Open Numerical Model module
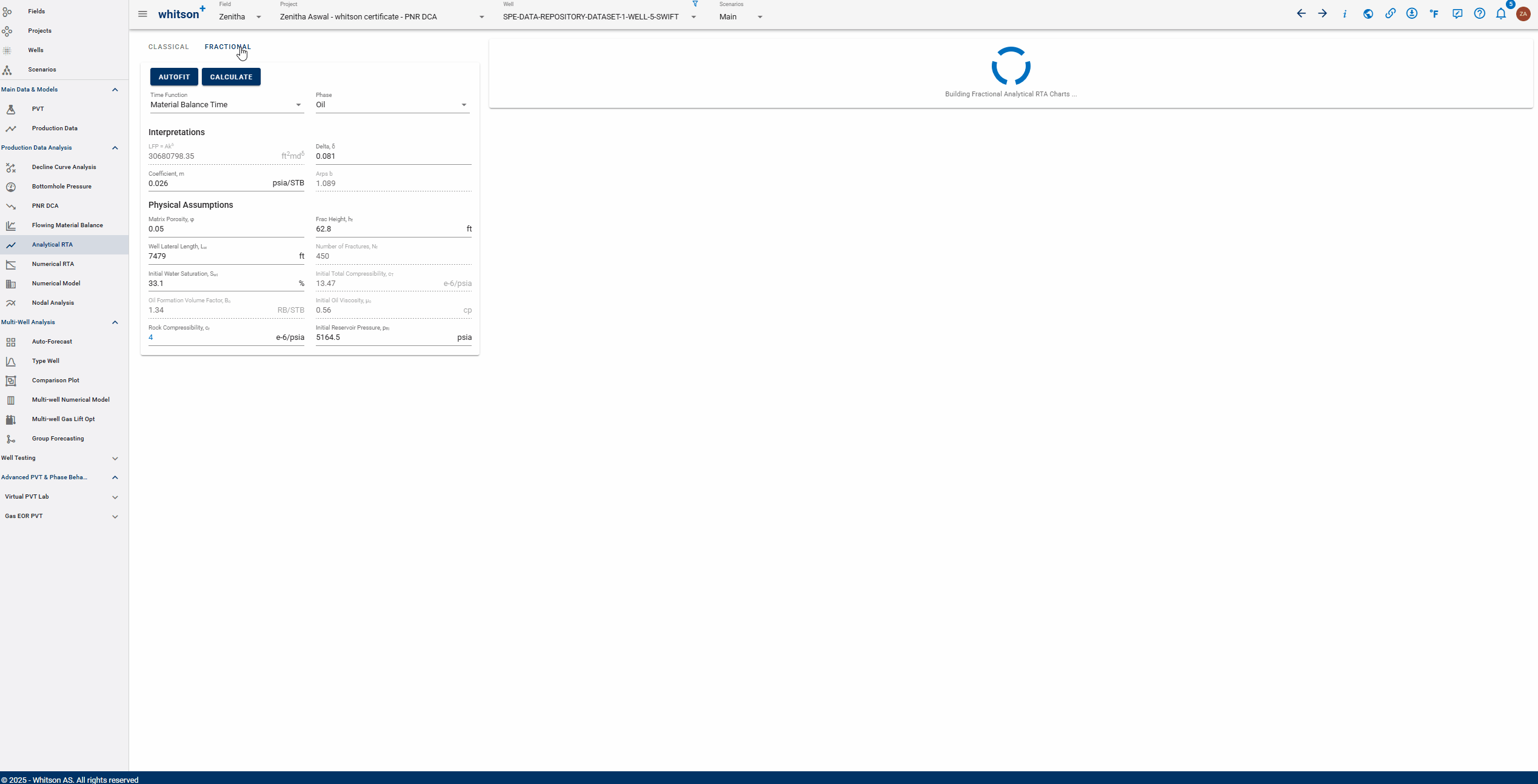This screenshot has width=1538, height=784. 64,284
